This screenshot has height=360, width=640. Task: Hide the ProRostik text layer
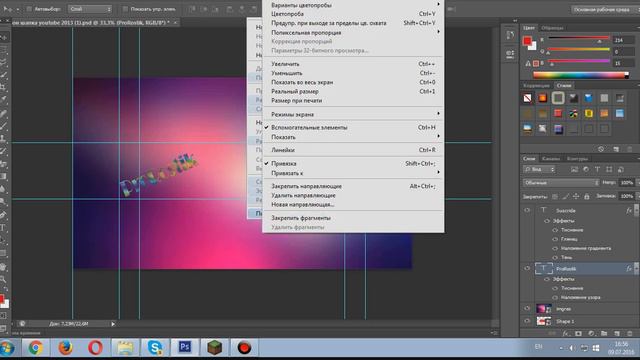pyautogui.click(x=527, y=268)
